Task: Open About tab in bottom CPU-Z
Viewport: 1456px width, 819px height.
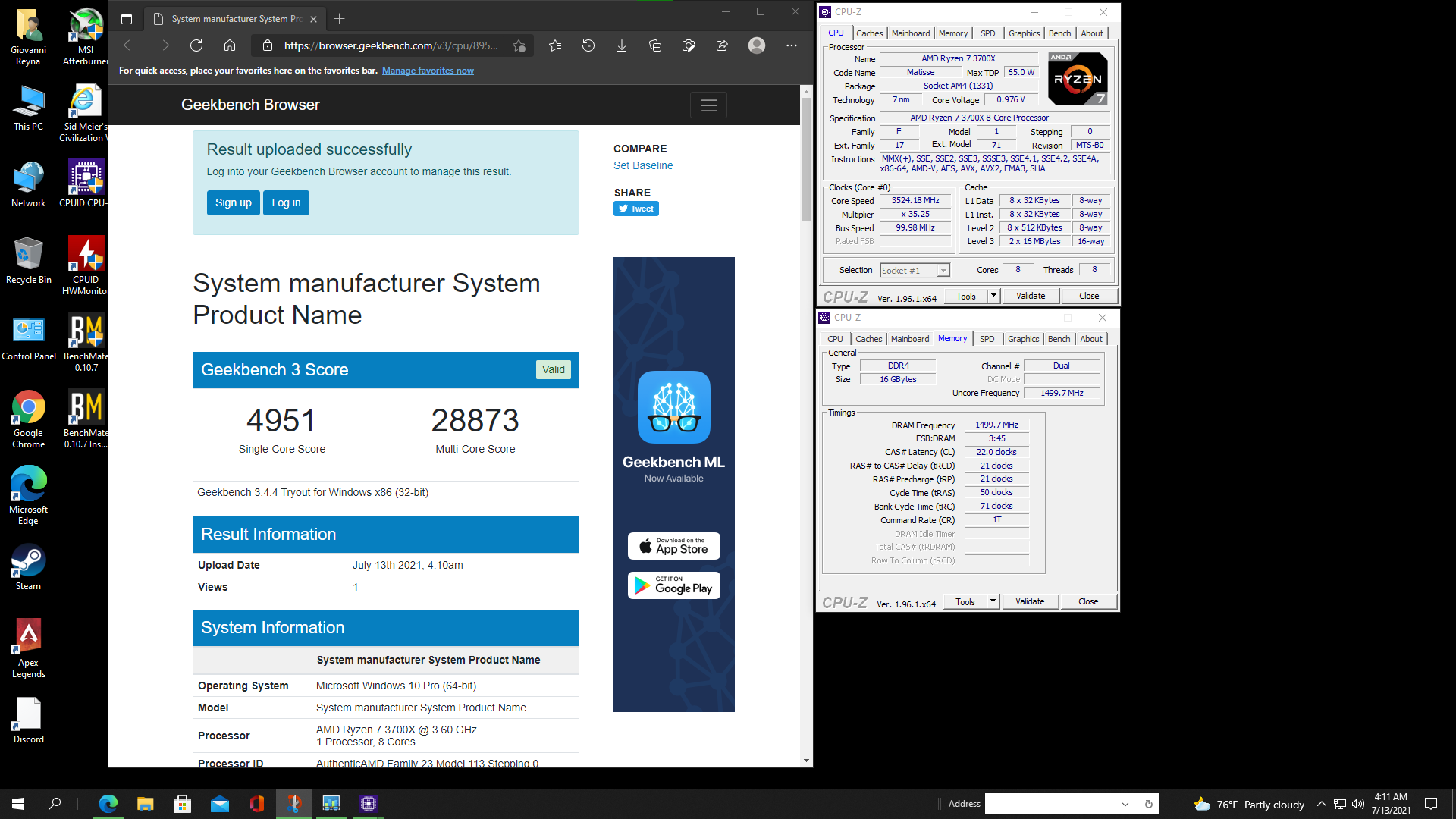Action: coord(1091,339)
